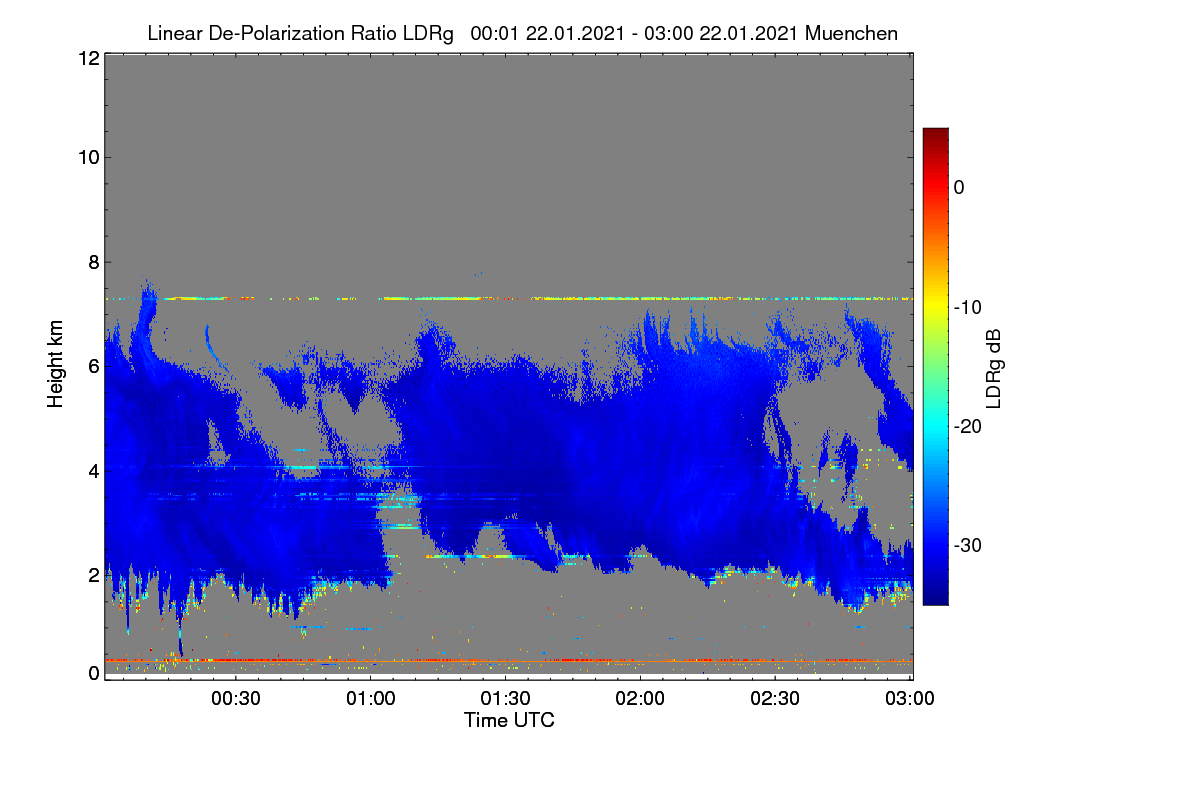Click the 10 km height tick label
Screen dimensions: 1200x800
click(x=87, y=157)
